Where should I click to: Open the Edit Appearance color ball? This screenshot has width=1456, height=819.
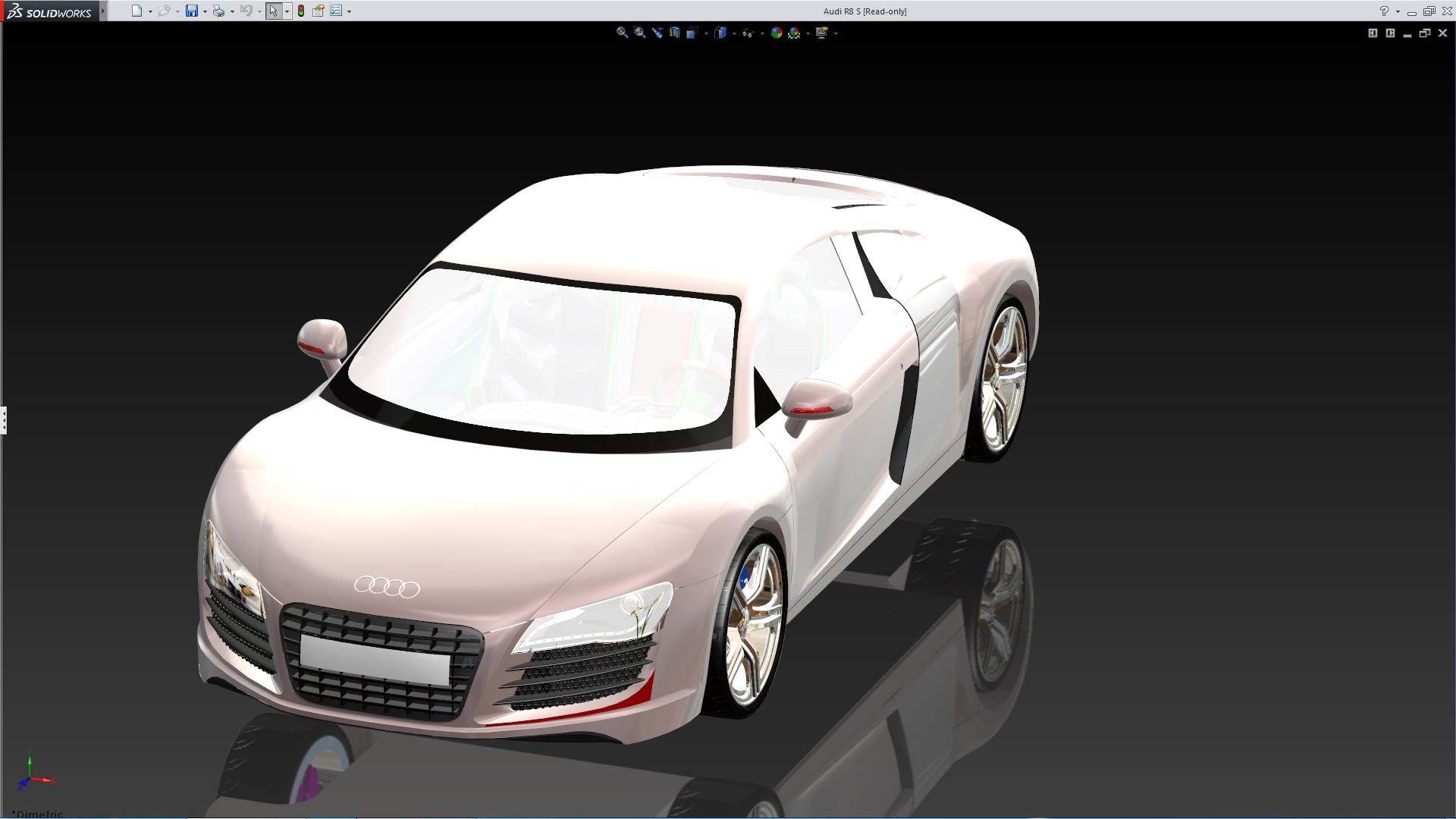pos(776,33)
